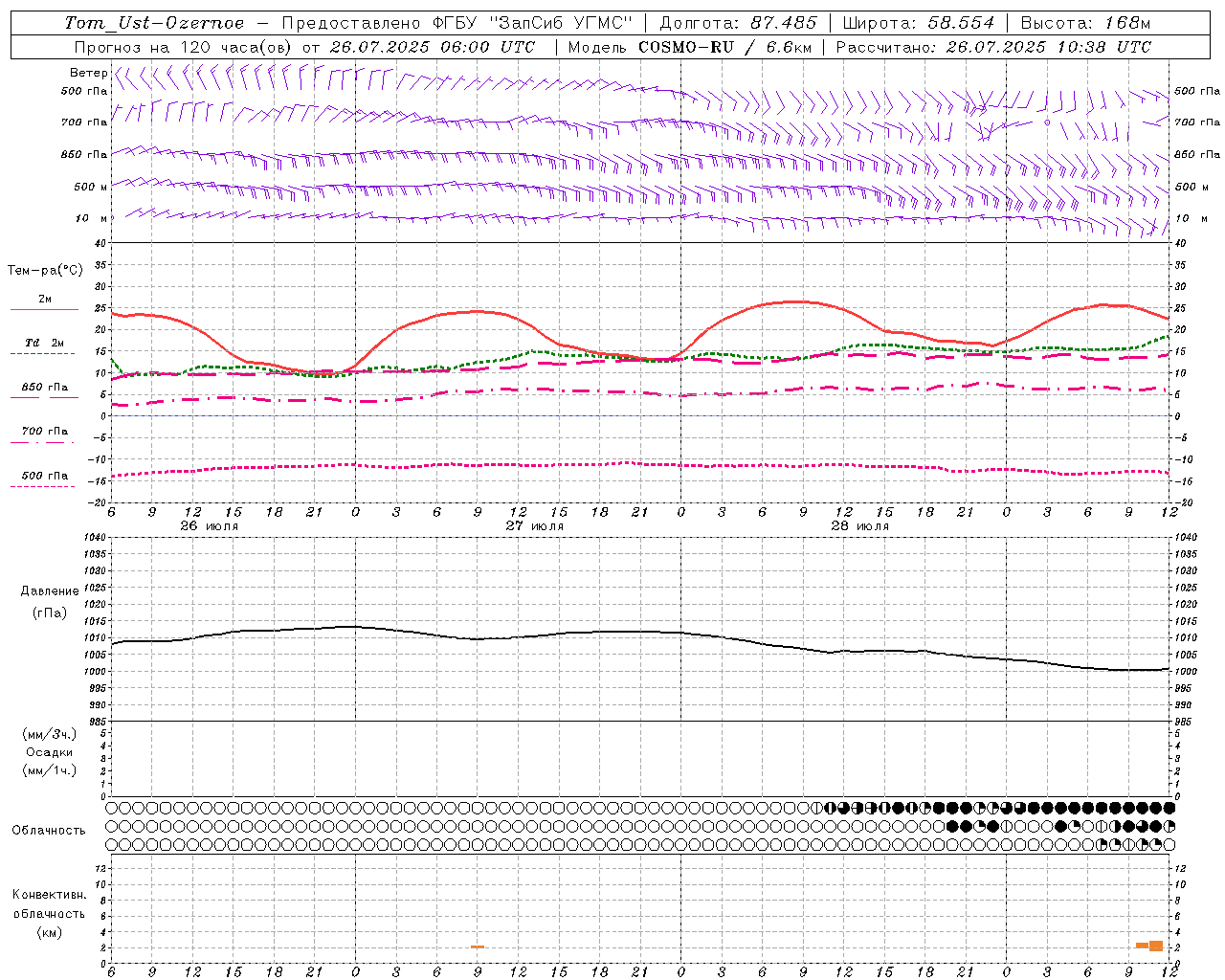Screen dimensions: 1225x980
Task: Select the provider text ФГБУ "ЗапСиб УГМС"
Action: pos(533,23)
